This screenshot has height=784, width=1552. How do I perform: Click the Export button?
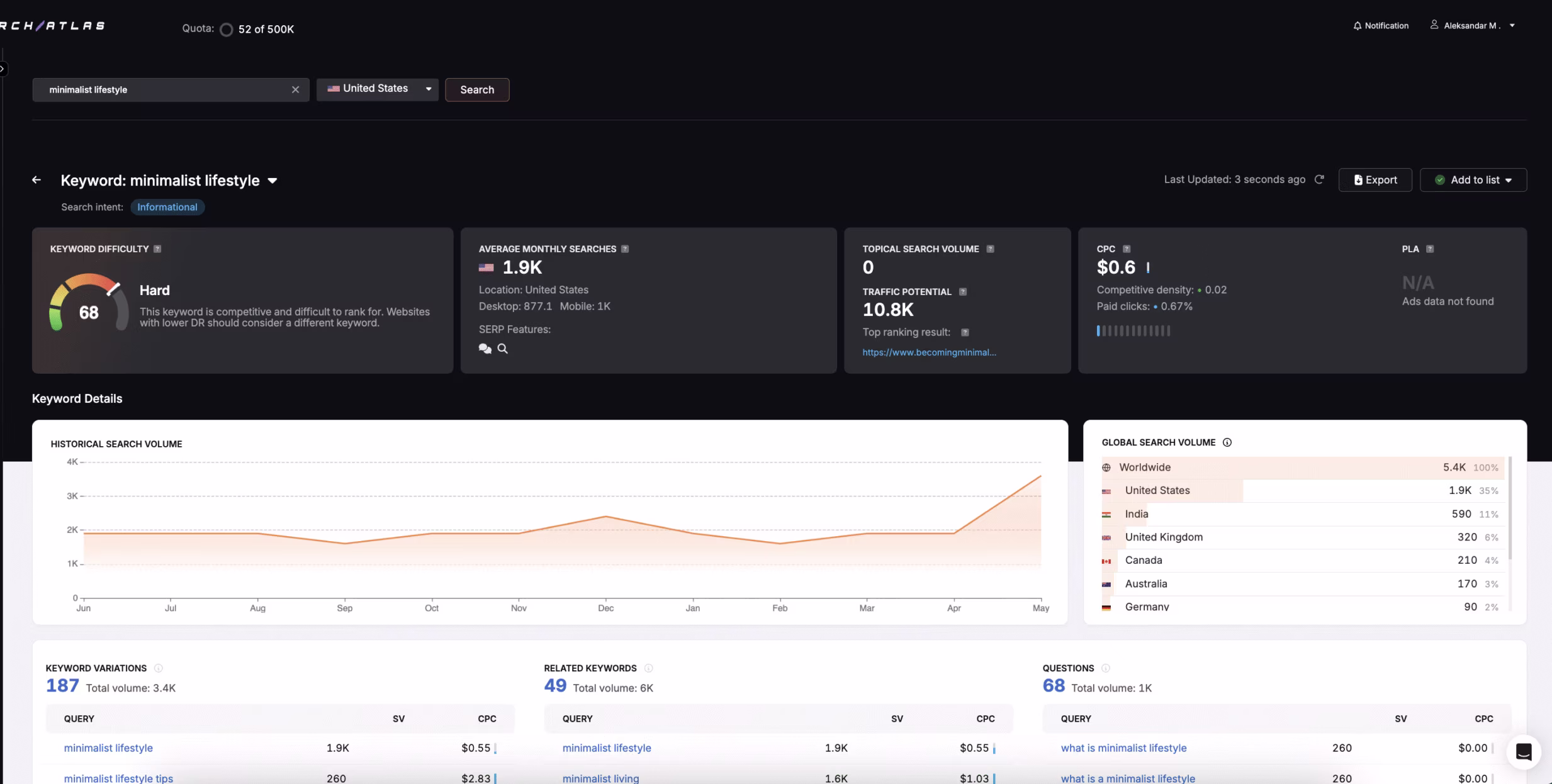(1375, 179)
